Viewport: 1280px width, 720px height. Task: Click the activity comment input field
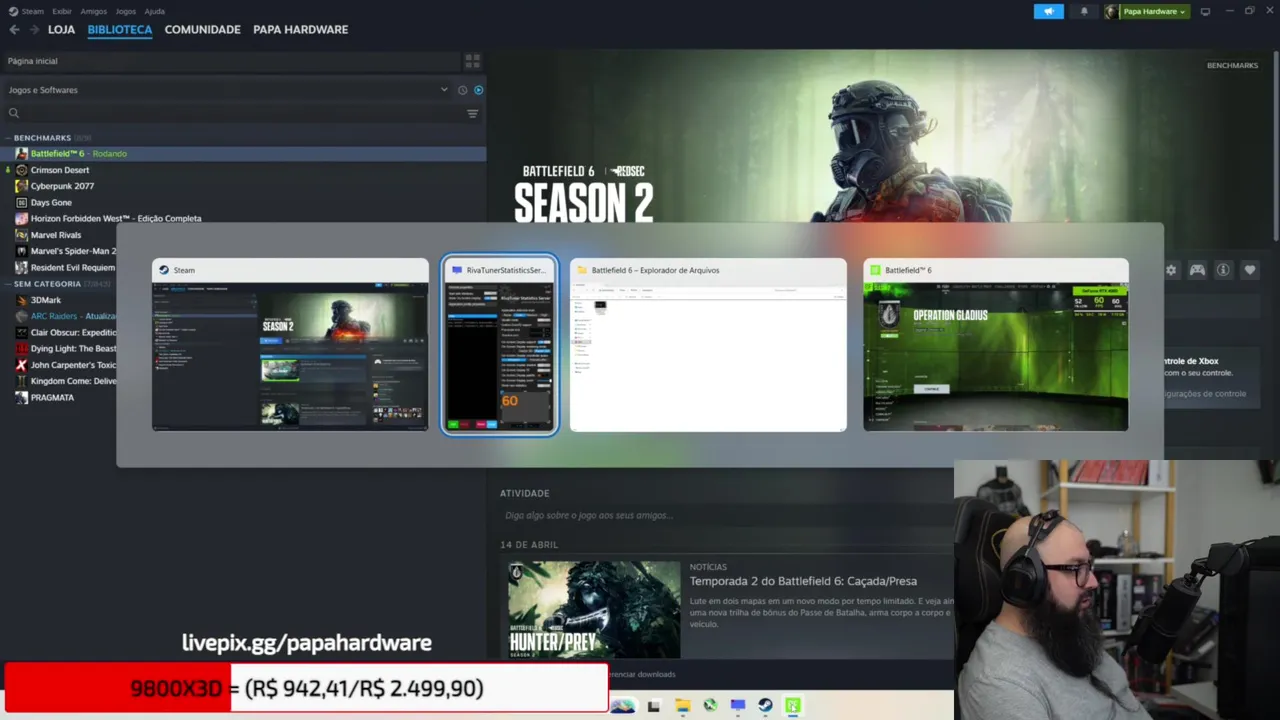727,516
